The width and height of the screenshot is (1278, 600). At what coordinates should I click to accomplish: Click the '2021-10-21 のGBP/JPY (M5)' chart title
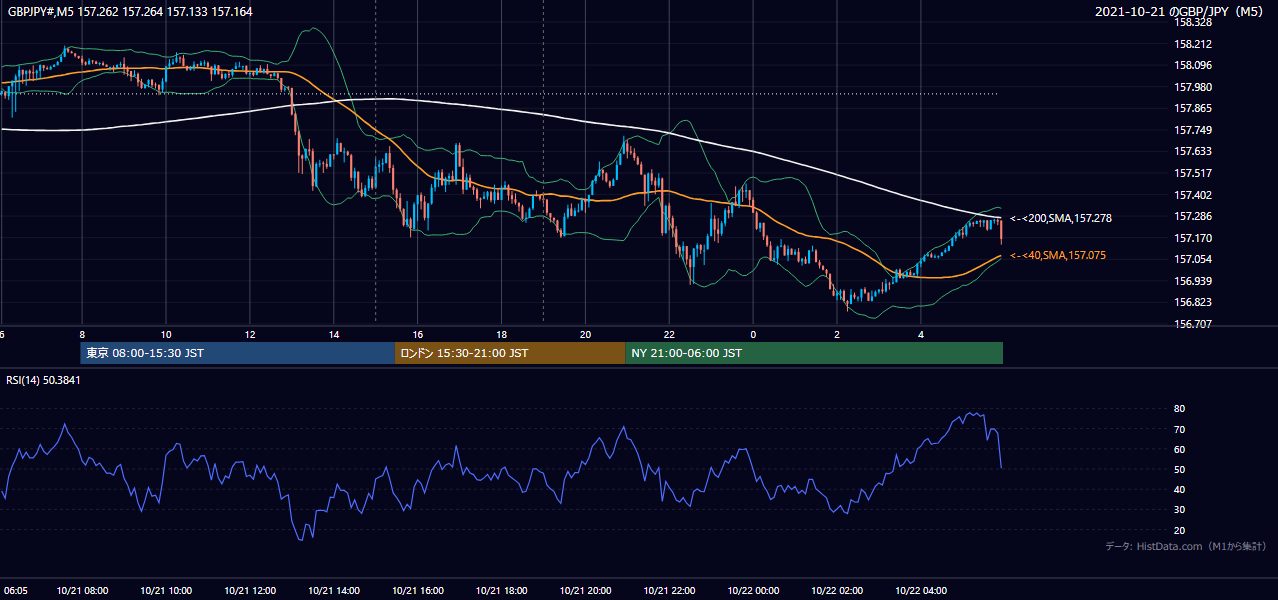[x=1181, y=11]
